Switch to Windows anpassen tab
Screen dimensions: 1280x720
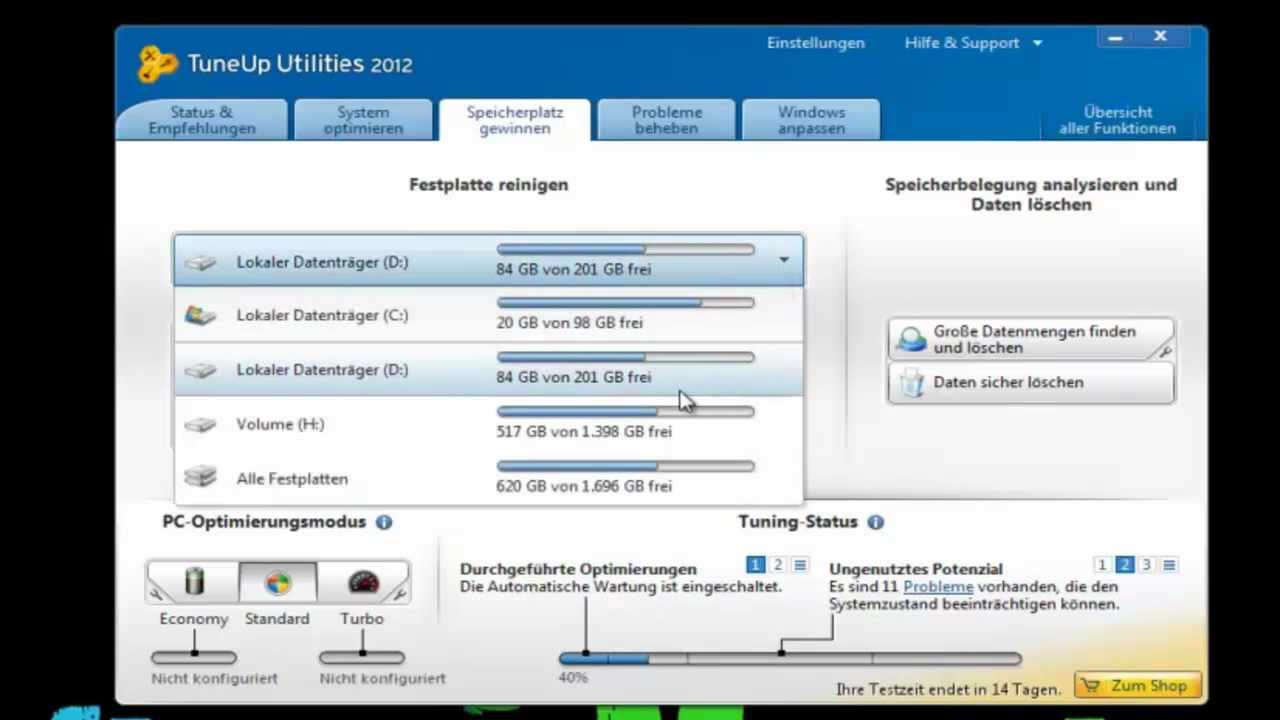811,120
